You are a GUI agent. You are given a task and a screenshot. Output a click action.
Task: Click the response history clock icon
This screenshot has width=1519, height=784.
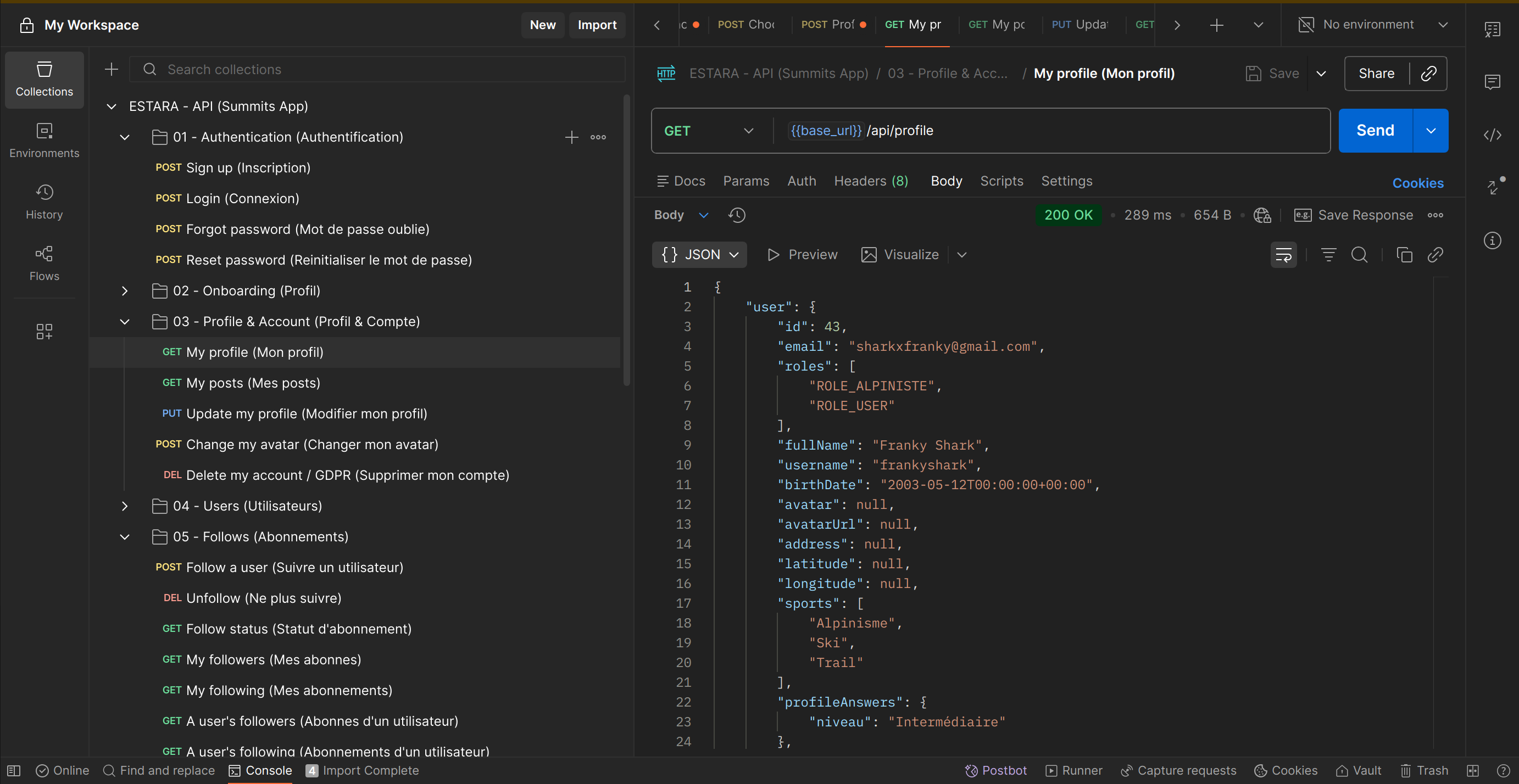737,215
